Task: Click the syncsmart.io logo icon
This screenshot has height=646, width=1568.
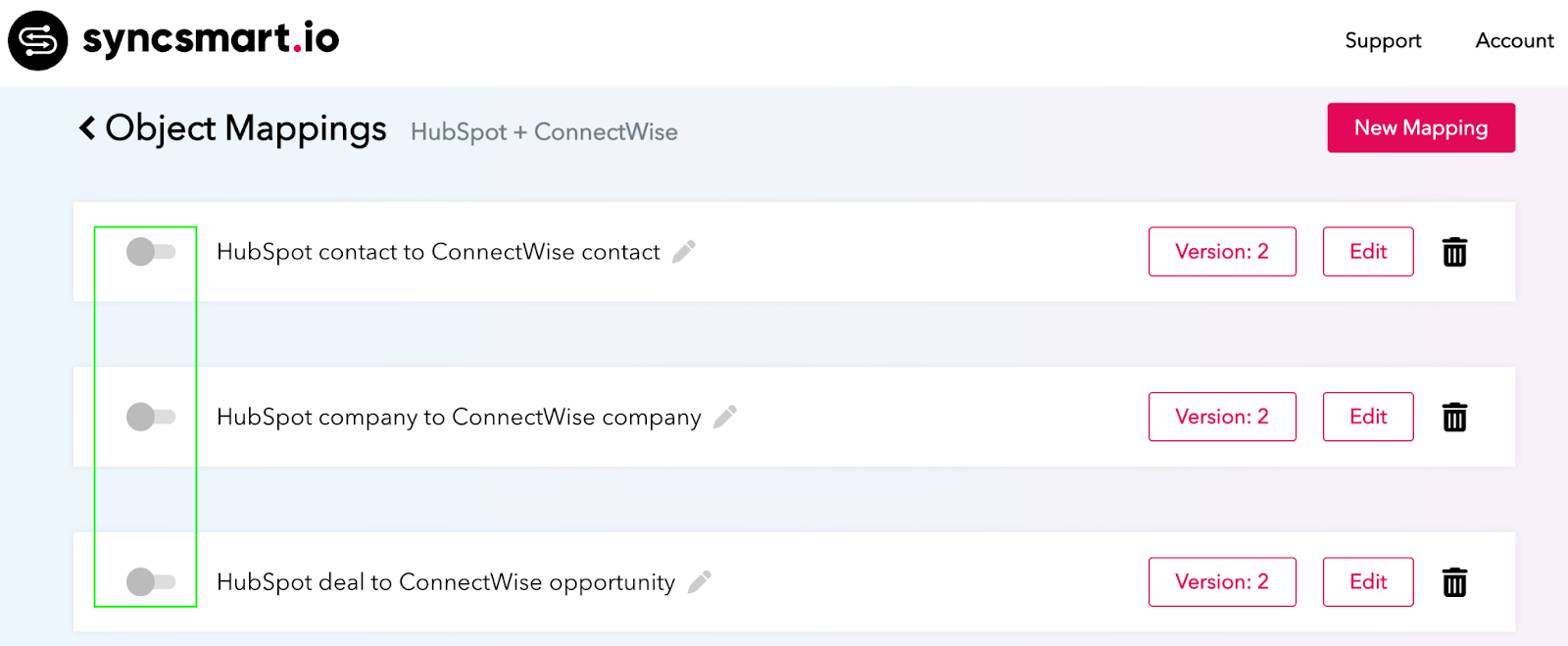Action: 38,41
